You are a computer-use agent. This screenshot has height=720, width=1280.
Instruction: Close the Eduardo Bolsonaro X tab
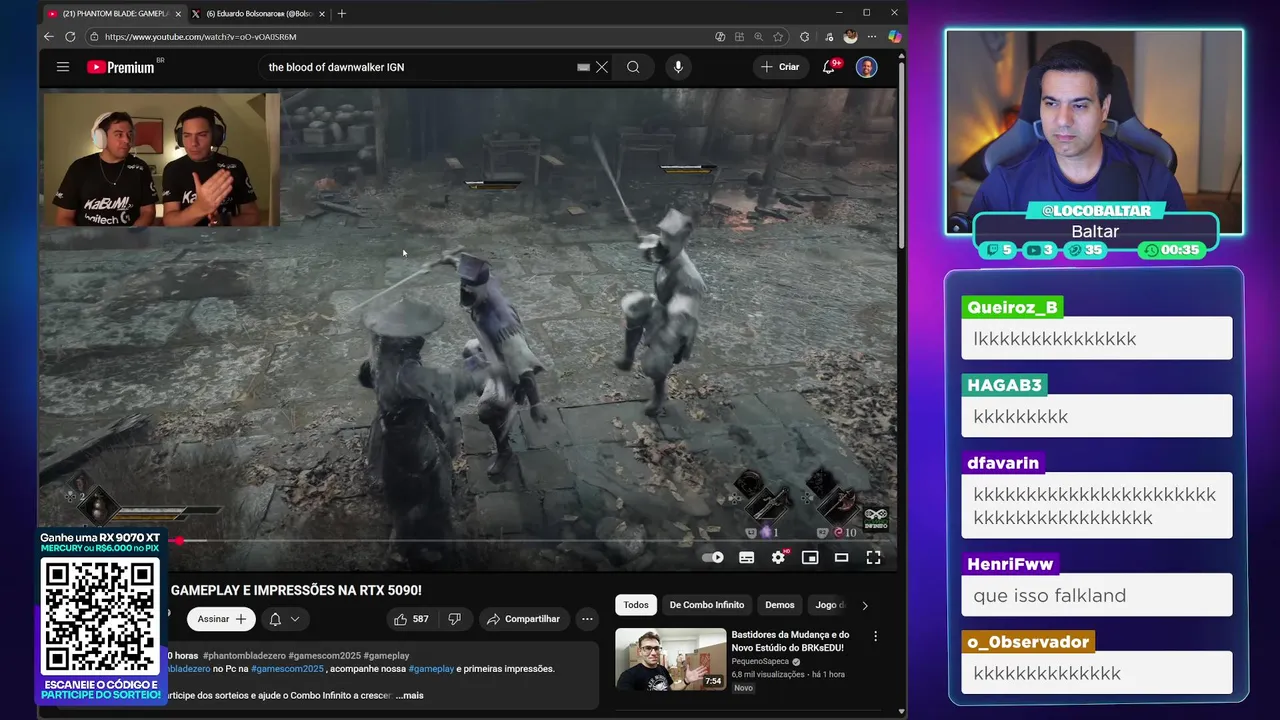(x=322, y=14)
